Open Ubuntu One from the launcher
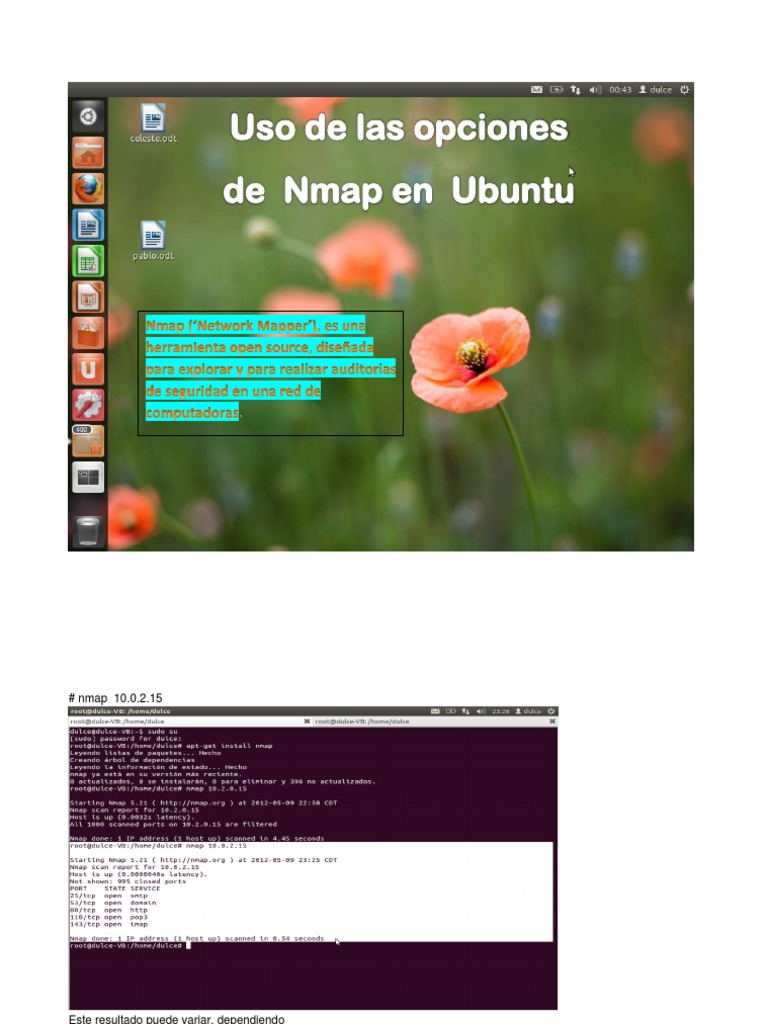Viewport: 768px width, 1024px height. [x=88, y=370]
